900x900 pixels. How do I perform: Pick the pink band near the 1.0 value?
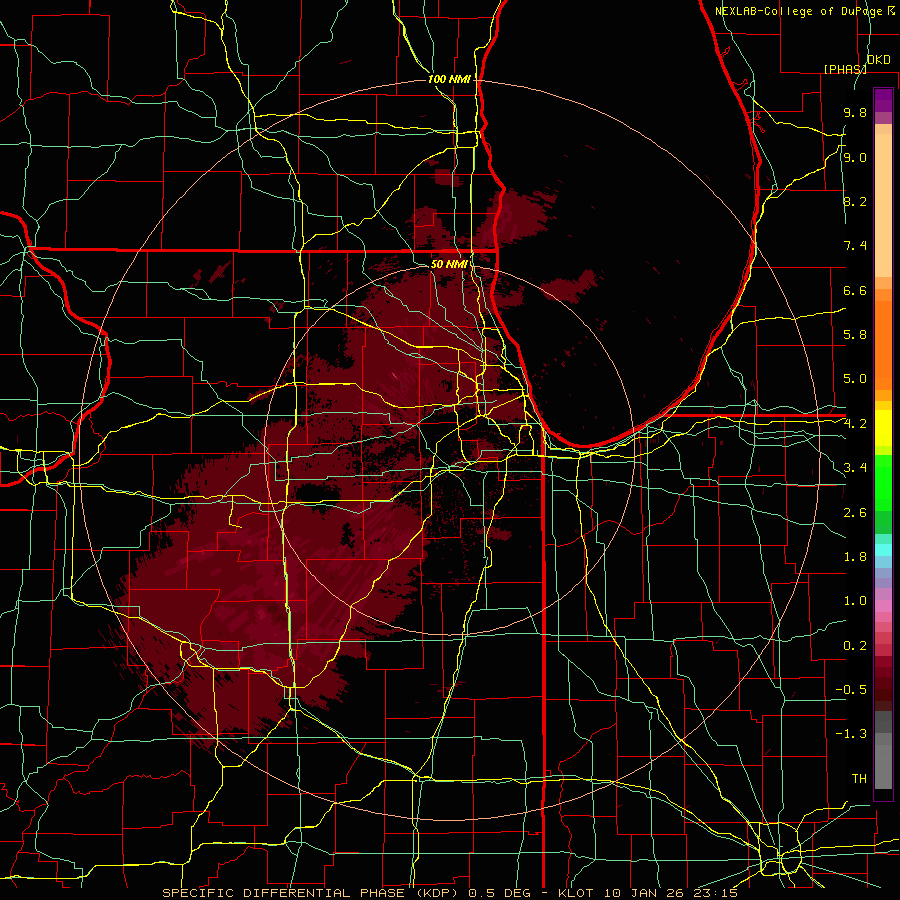click(883, 606)
